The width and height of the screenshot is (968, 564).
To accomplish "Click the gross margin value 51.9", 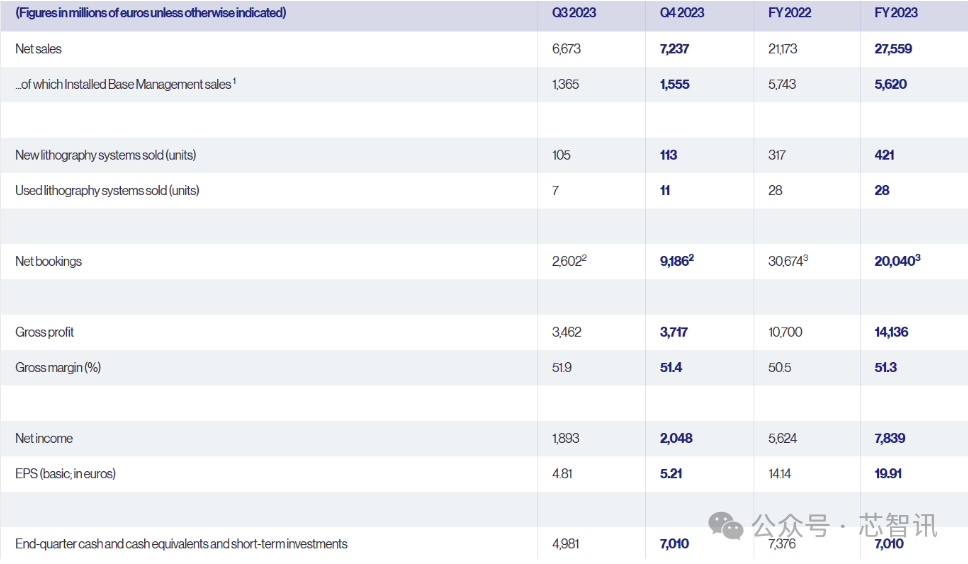I will [x=561, y=368].
